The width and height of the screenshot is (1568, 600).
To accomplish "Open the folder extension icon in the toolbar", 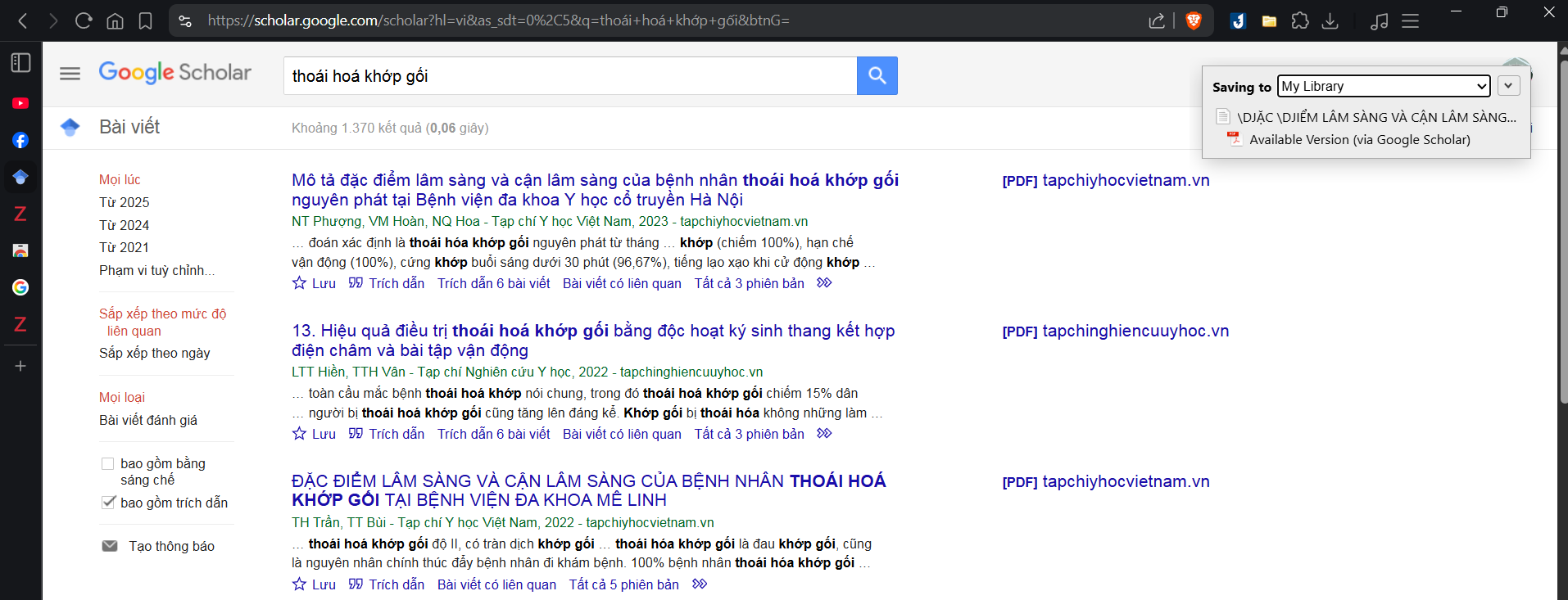I will pyautogui.click(x=1269, y=20).
